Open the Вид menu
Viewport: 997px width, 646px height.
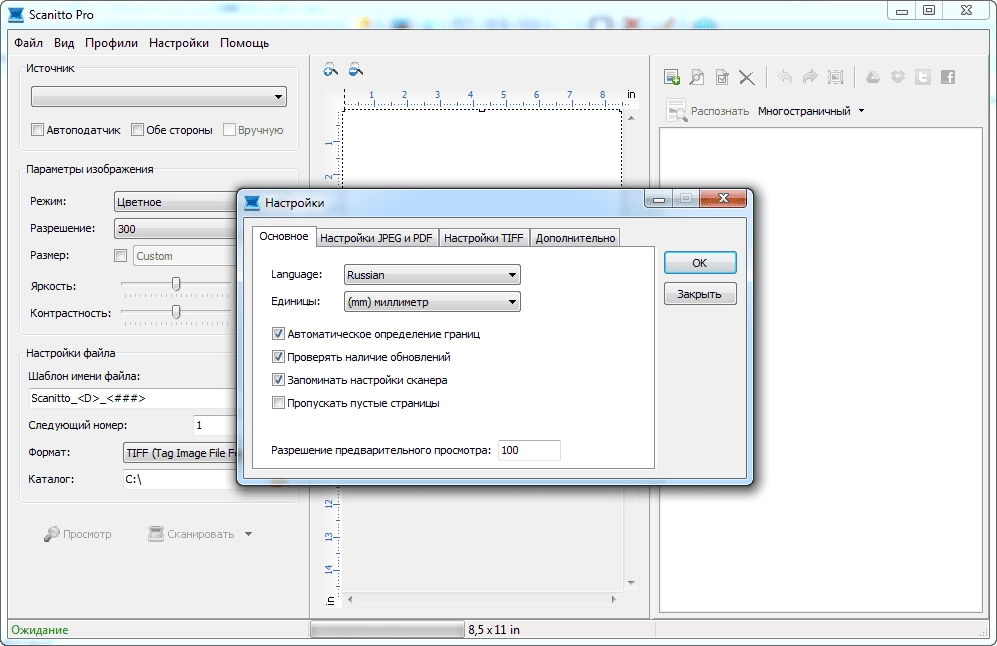(64, 43)
